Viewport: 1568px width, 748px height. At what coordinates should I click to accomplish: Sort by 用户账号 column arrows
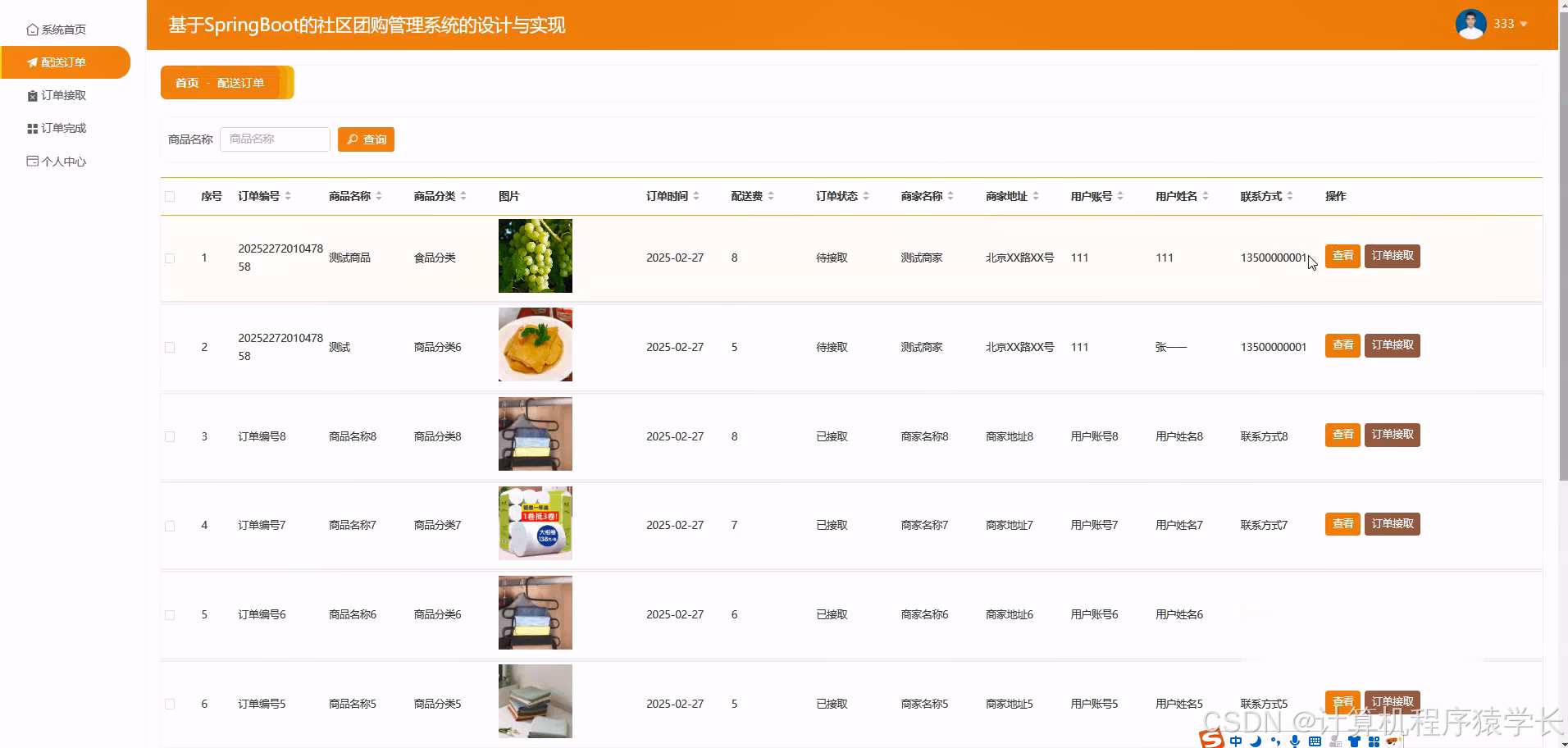click(1120, 196)
